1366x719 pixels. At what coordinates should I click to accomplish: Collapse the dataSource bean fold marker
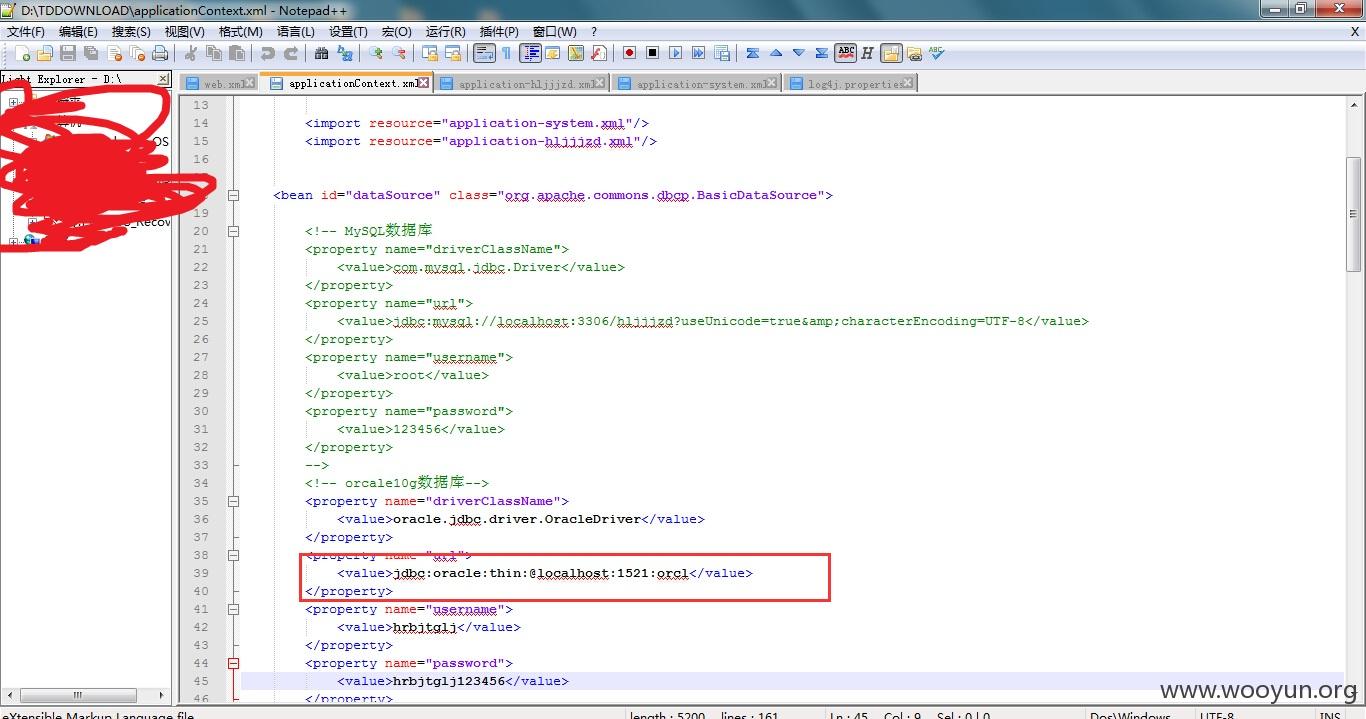click(x=233, y=195)
